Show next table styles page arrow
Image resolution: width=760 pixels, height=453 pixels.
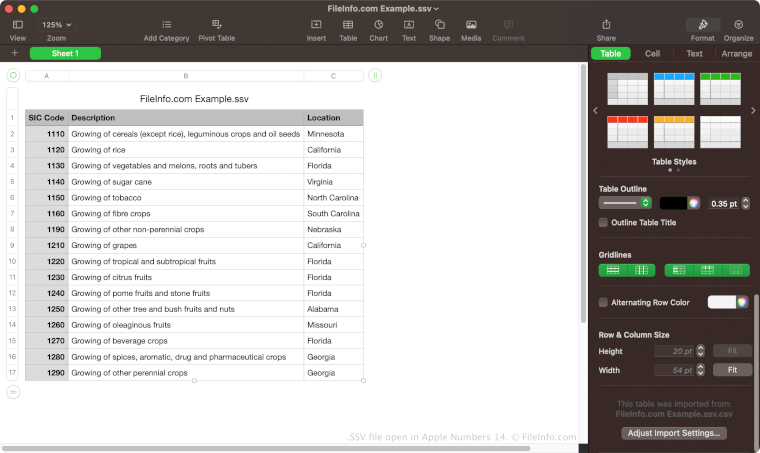(x=750, y=110)
